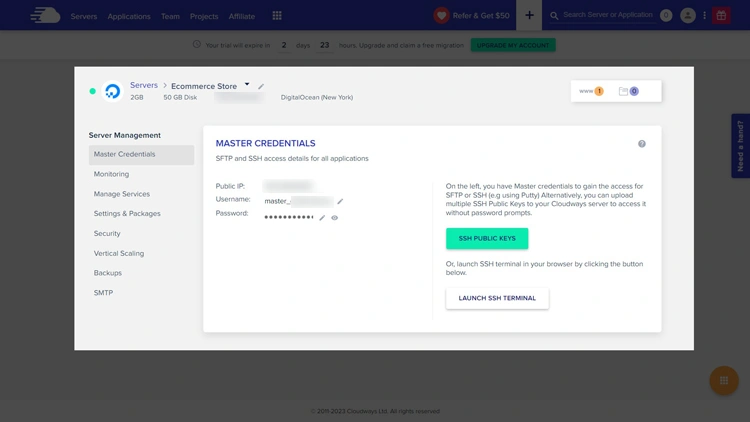Click the SSH Public Keys button
The image size is (750, 422).
[x=487, y=238]
